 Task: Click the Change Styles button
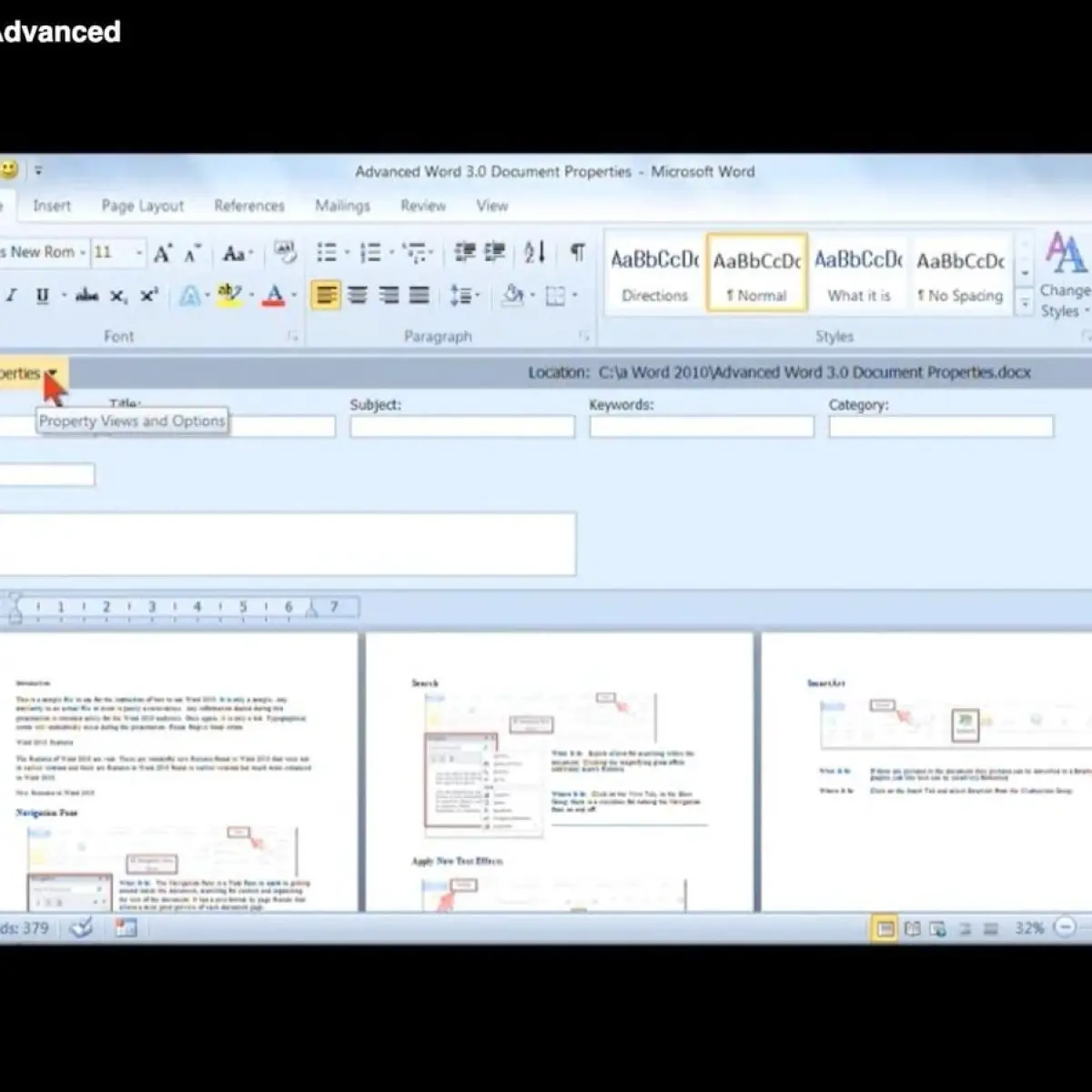click(x=1065, y=276)
